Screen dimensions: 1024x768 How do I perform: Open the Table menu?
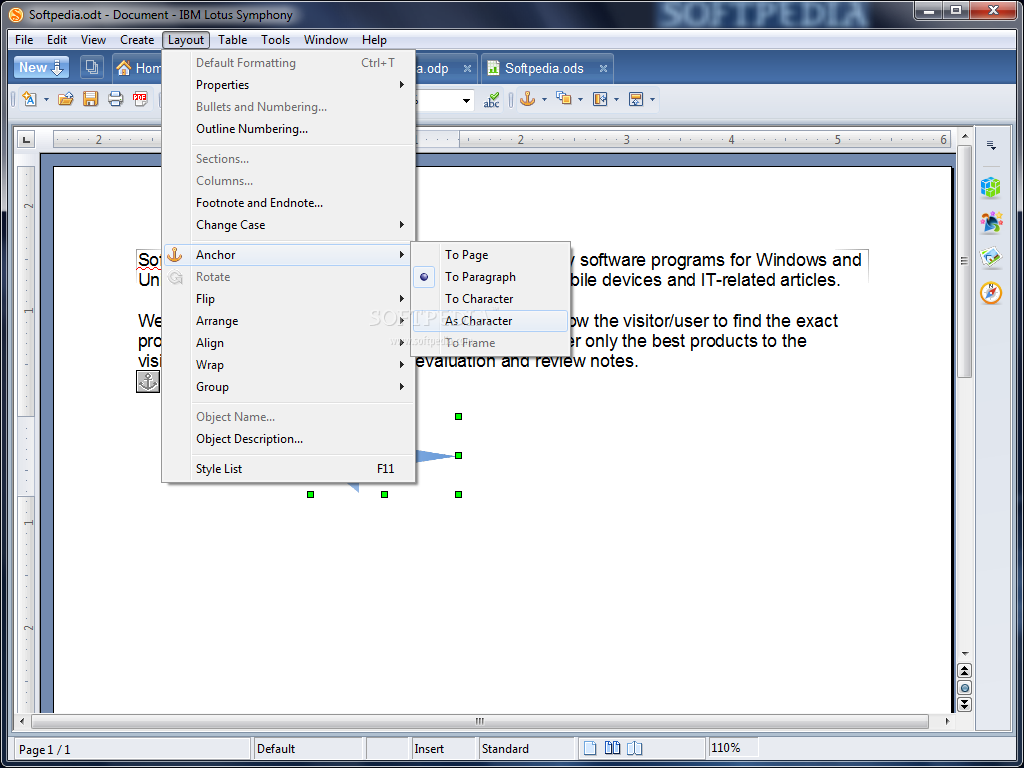pyautogui.click(x=232, y=40)
